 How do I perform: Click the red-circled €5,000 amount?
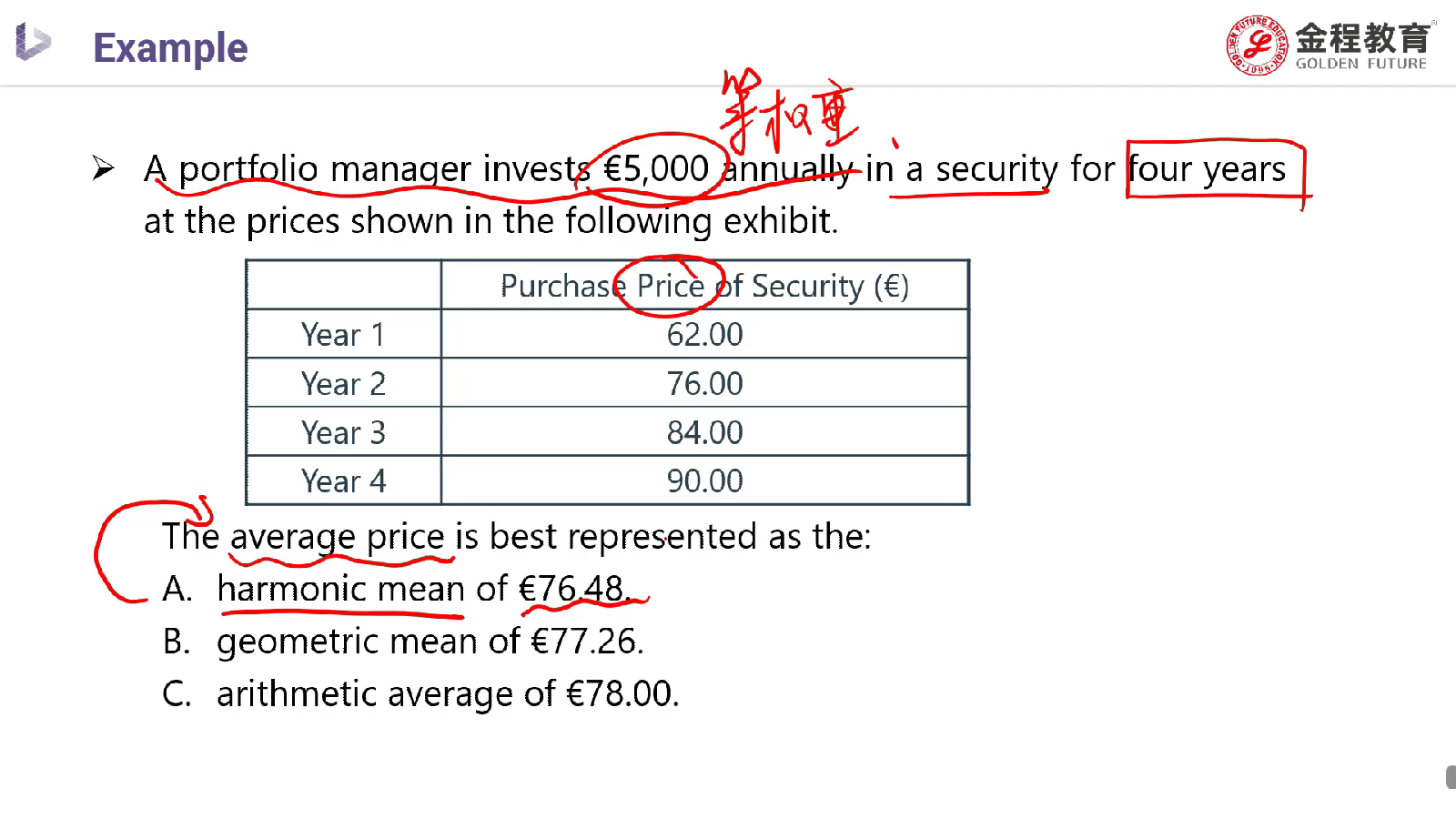tap(655, 168)
